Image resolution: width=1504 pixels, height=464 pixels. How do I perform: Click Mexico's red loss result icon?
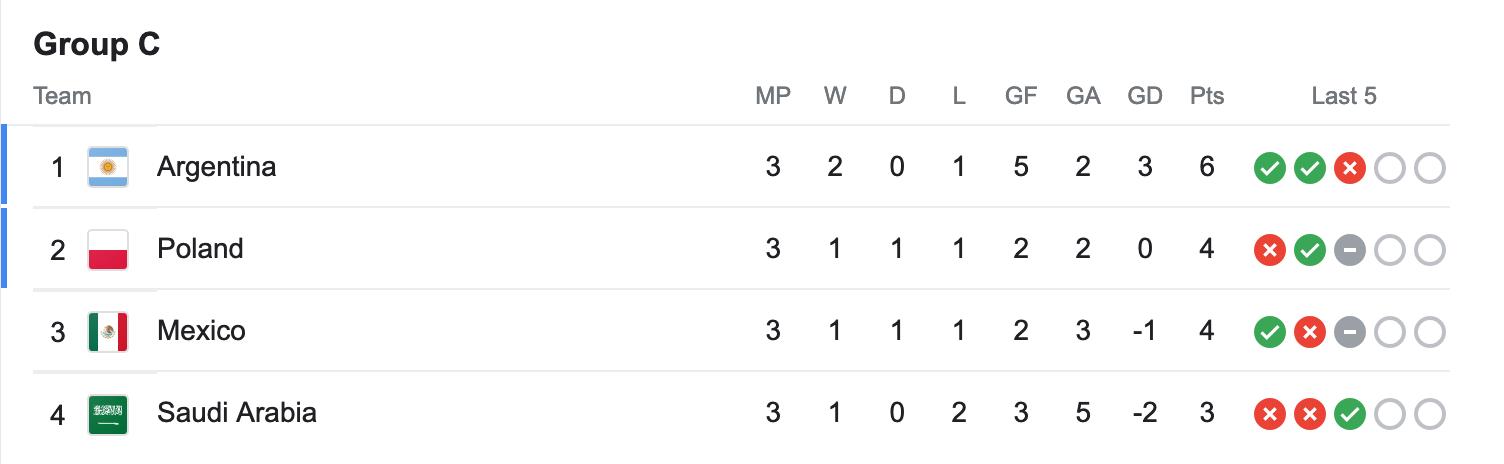(x=1310, y=332)
